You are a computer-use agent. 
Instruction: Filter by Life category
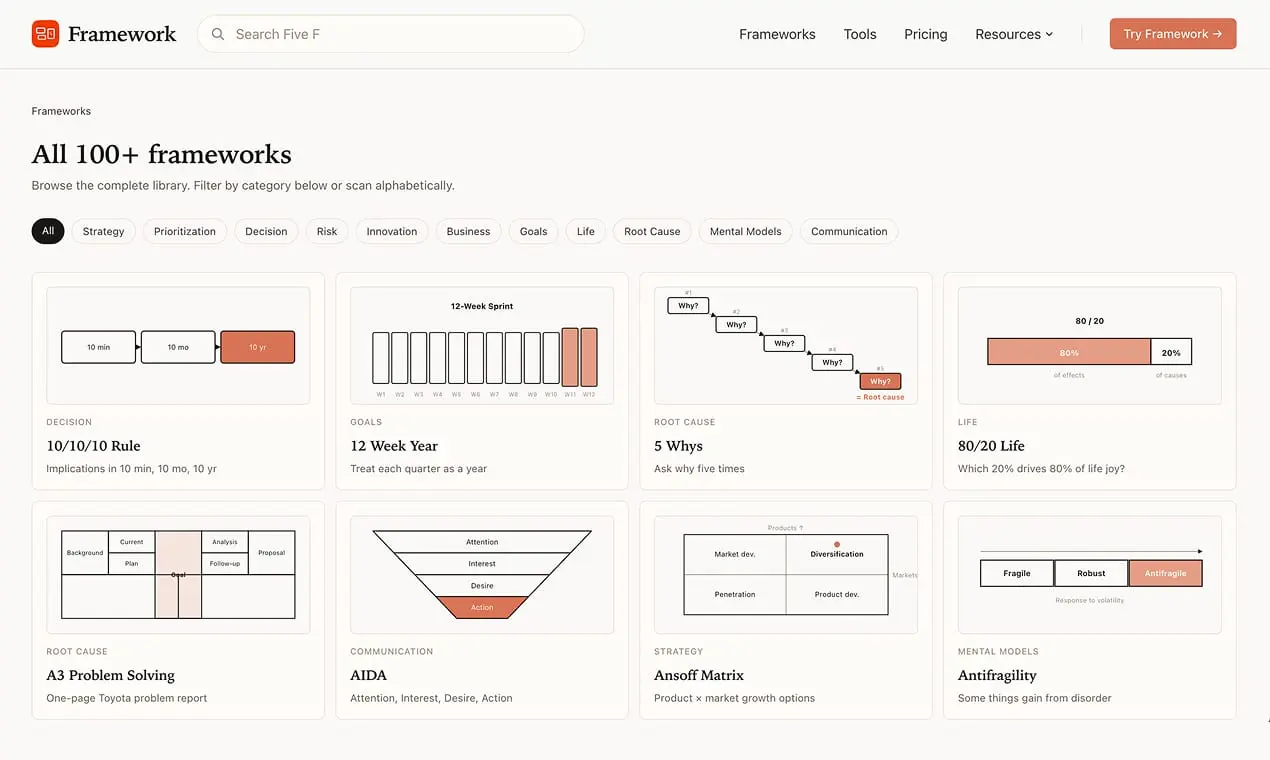pyautogui.click(x=586, y=231)
